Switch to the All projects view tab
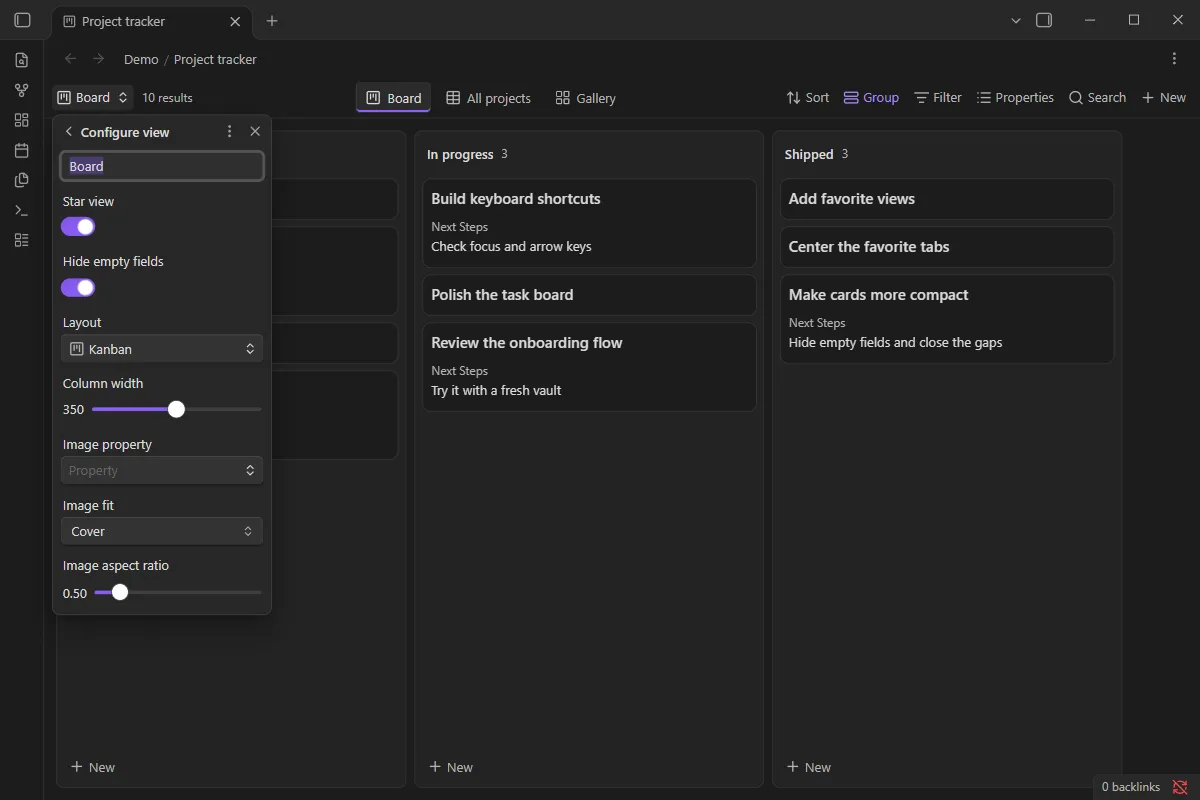The image size is (1200, 800). [488, 98]
